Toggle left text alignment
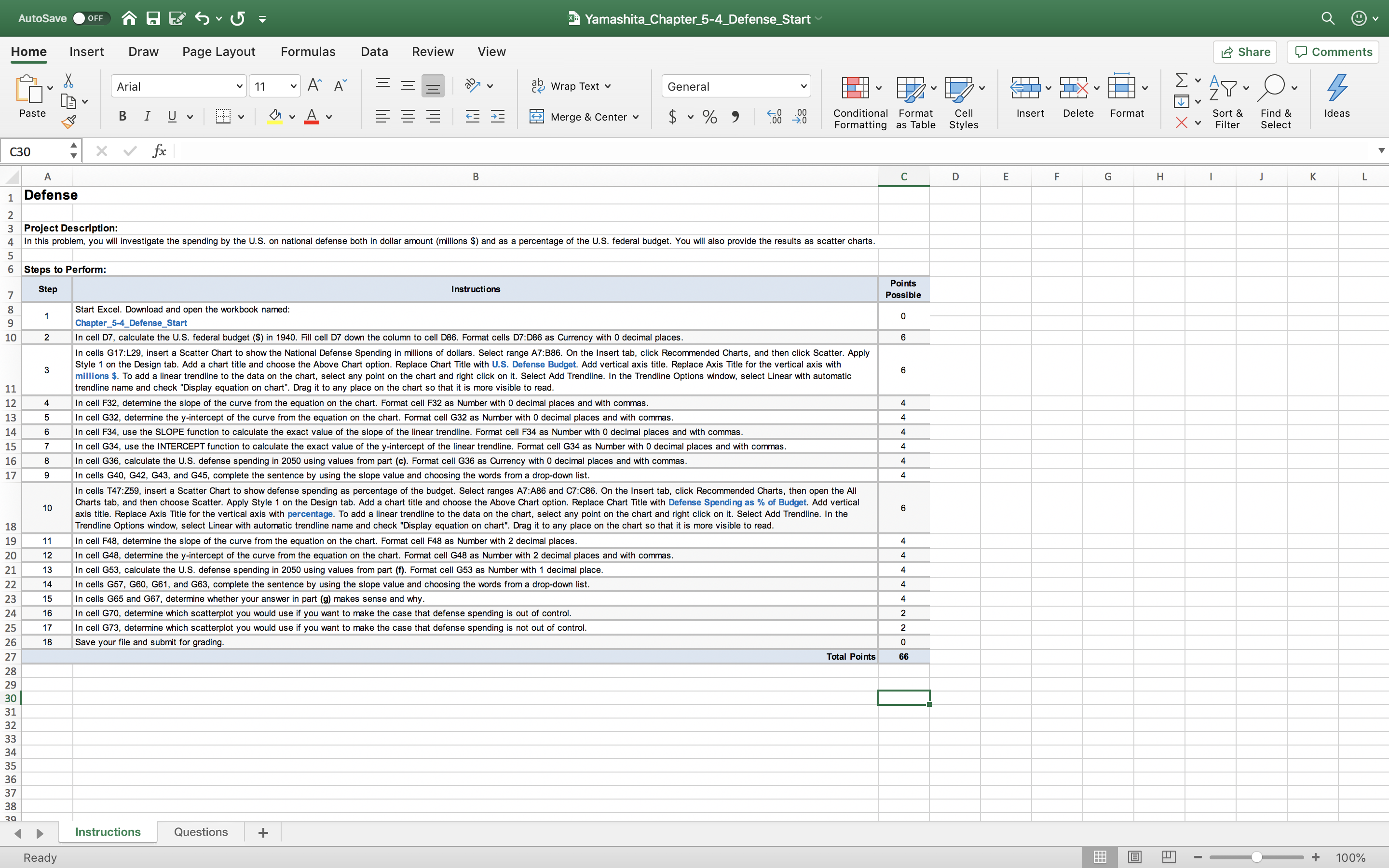 point(382,117)
